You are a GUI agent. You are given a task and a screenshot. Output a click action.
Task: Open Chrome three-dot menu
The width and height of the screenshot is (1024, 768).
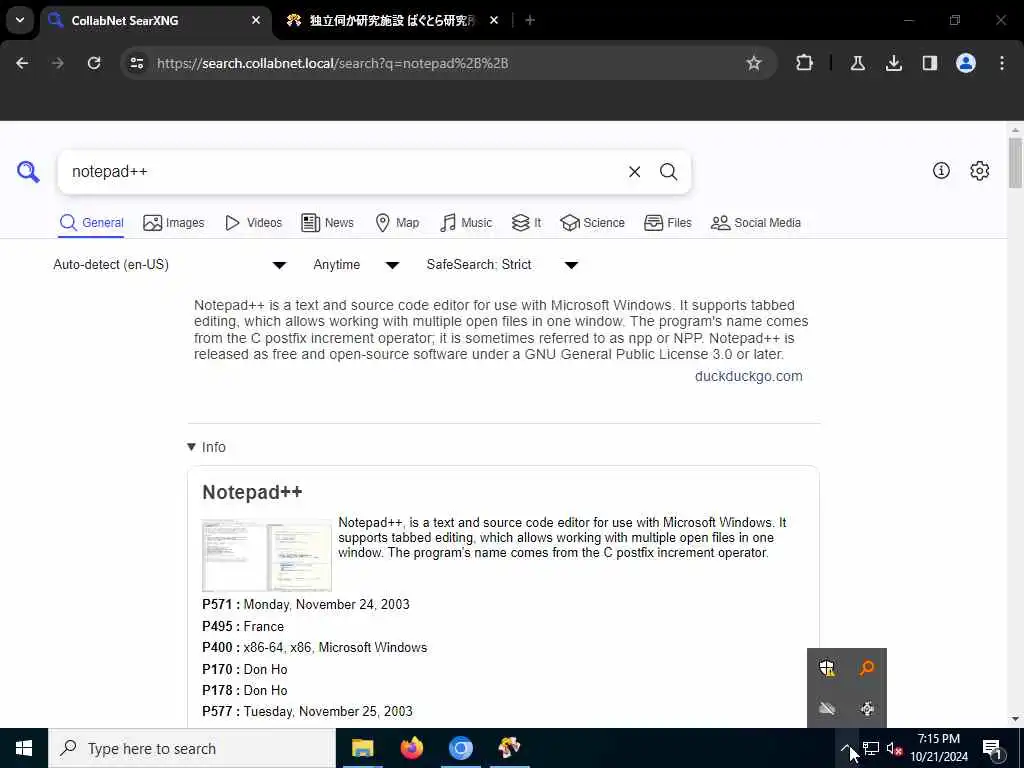pyautogui.click(x=1001, y=63)
